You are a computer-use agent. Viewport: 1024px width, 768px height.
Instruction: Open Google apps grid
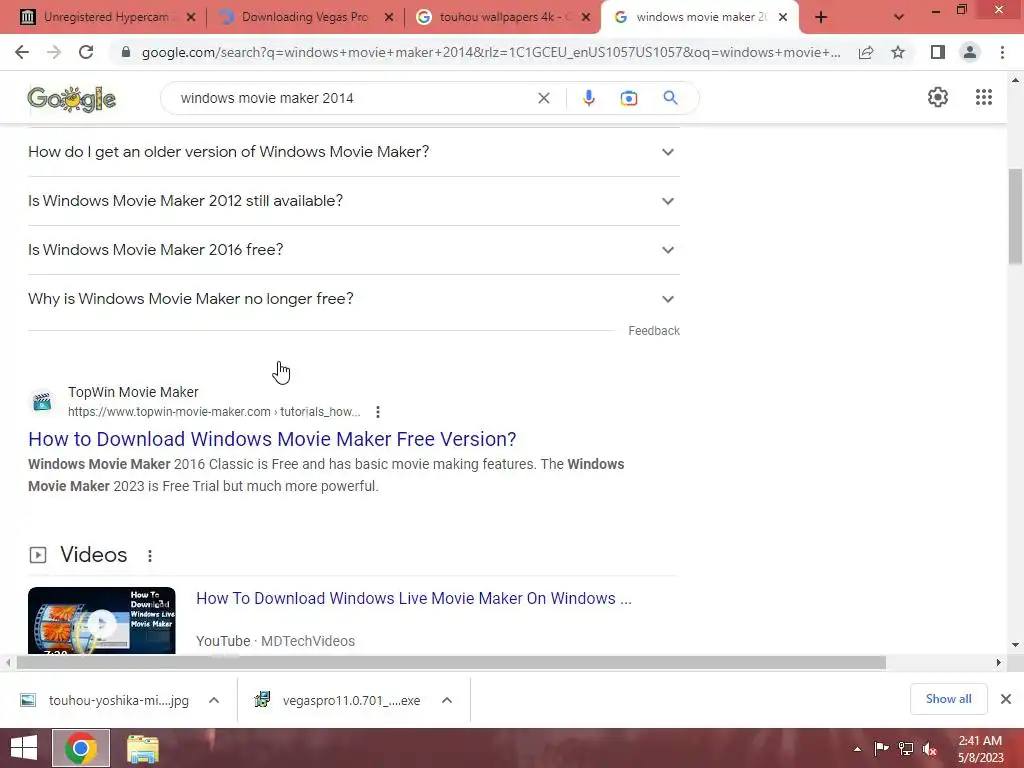984,97
